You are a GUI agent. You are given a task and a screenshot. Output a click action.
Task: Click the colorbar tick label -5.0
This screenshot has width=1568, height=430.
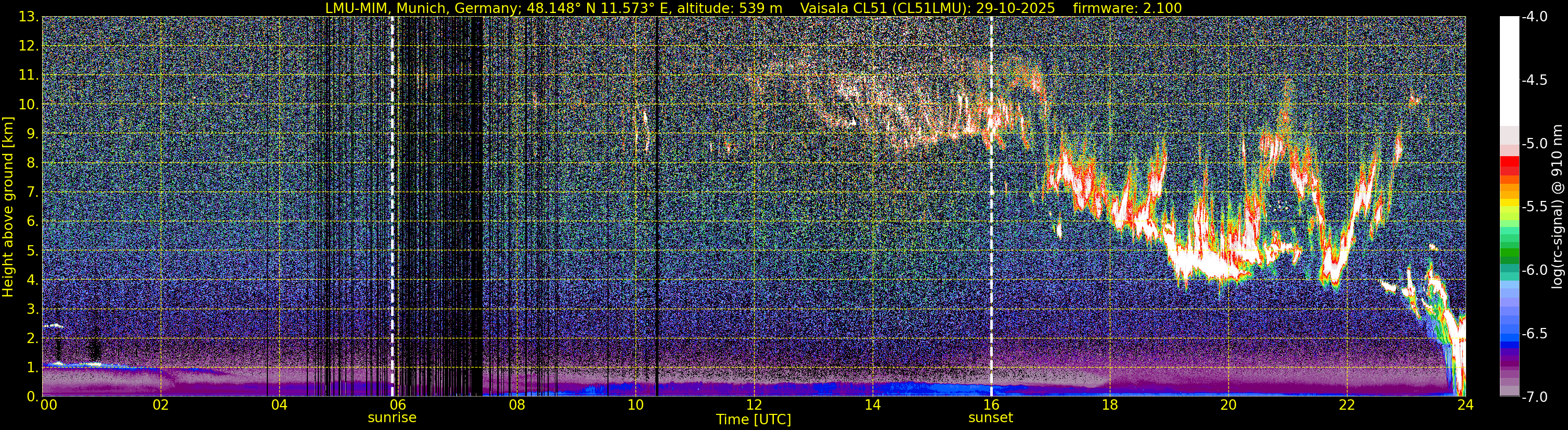click(x=1534, y=144)
